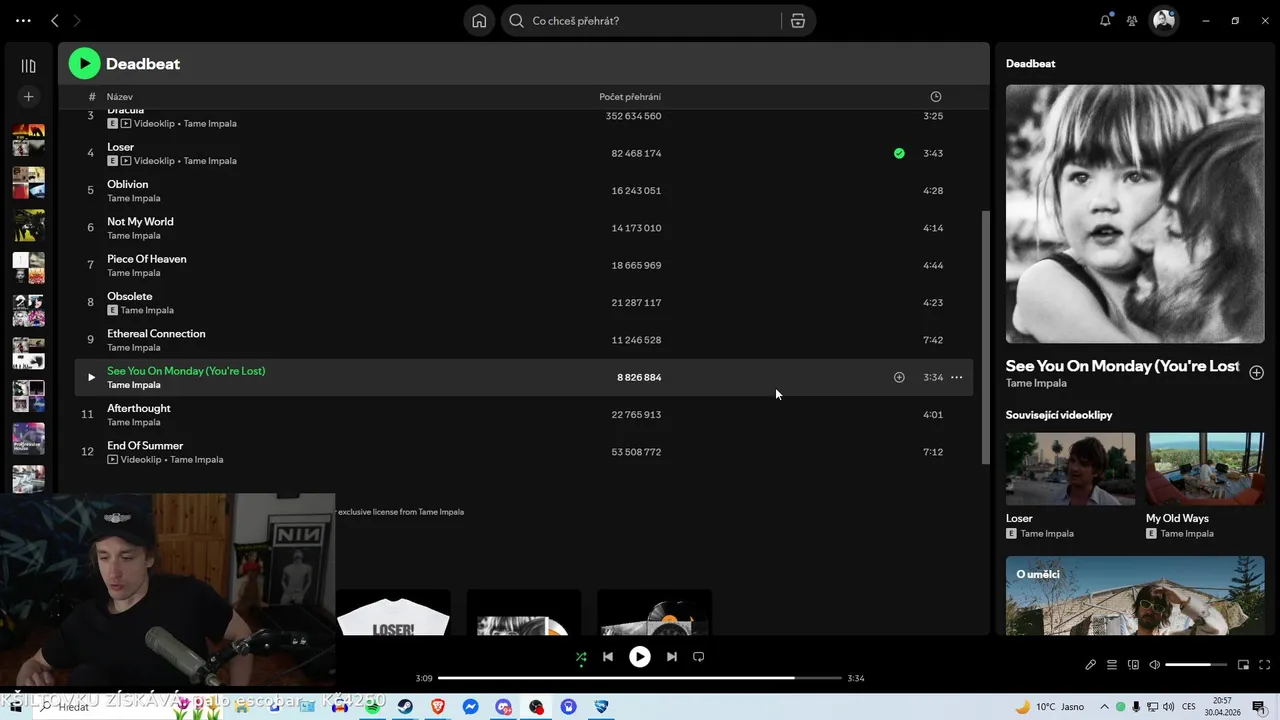Open Tame Impala under Now Playing title
The image size is (1280, 720).
[x=1036, y=383]
